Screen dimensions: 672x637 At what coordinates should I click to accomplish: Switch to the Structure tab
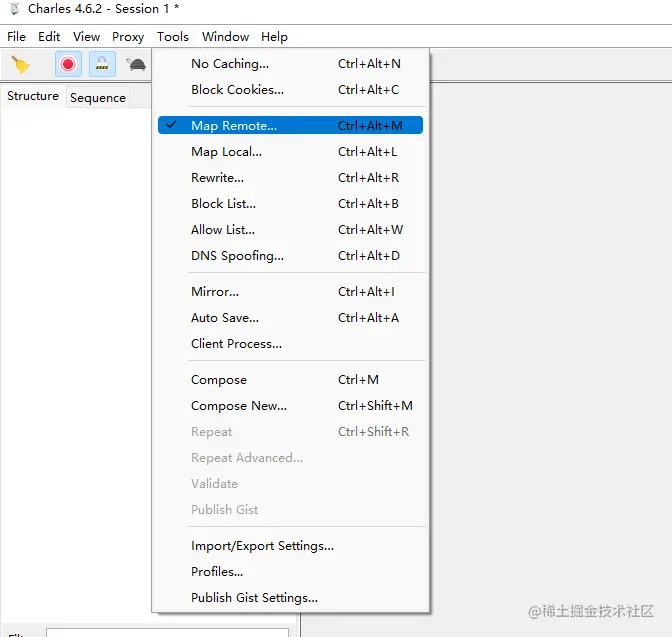click(x=33, y=96)
